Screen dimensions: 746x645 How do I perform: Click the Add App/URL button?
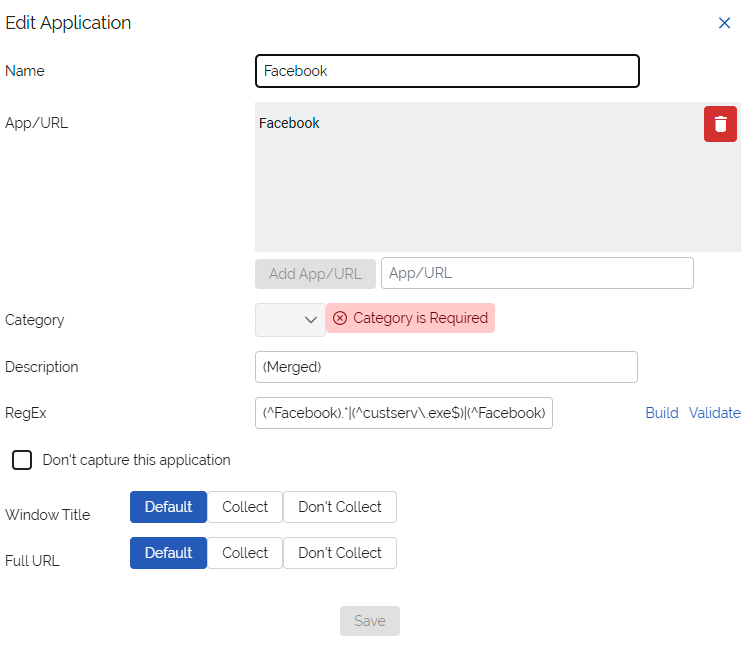[315, 274]
